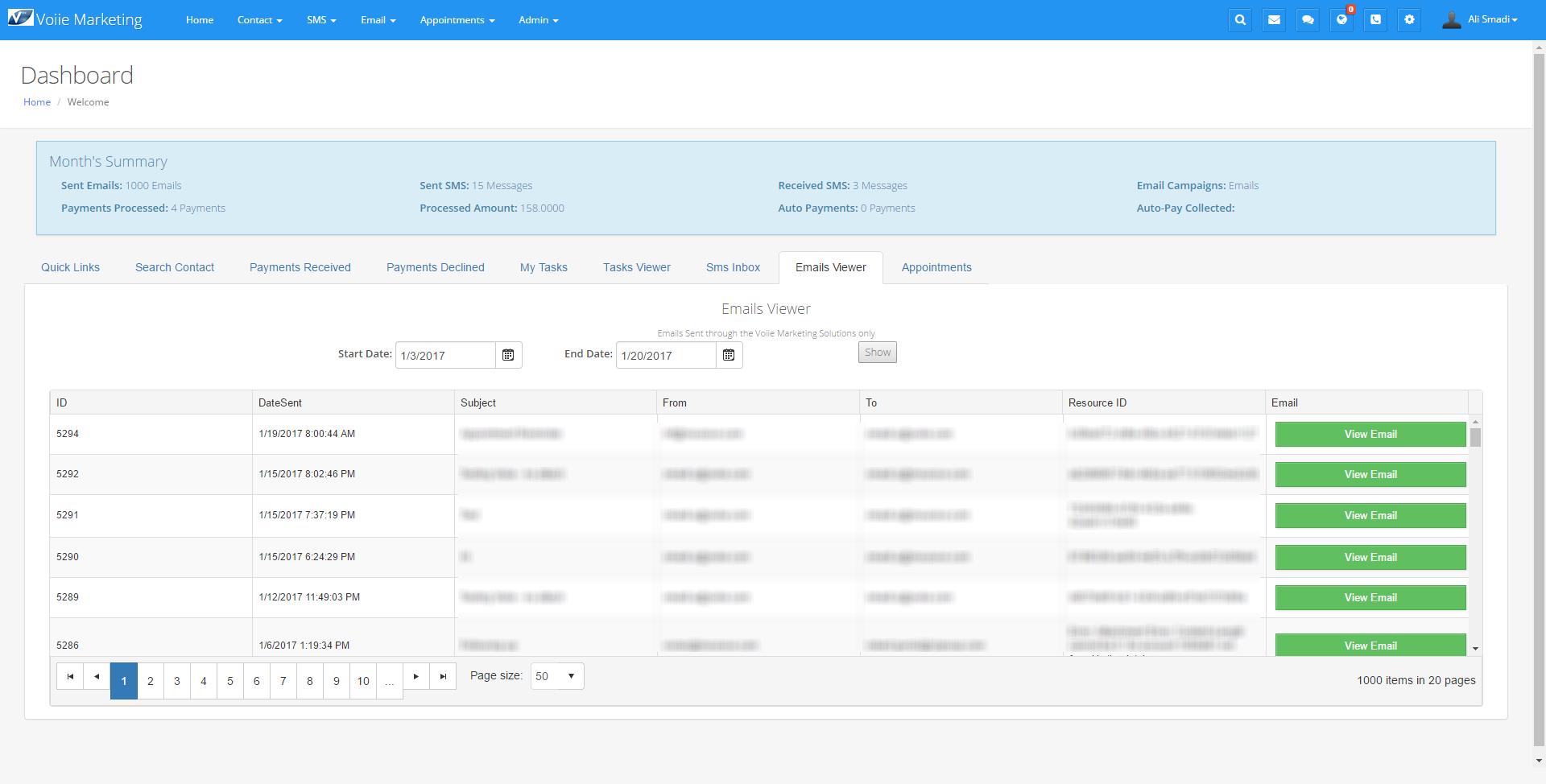1546x784 pixels.
Task: Open the Admin dropdown menu
Action: pyautogui.click(x=538, y=20)
